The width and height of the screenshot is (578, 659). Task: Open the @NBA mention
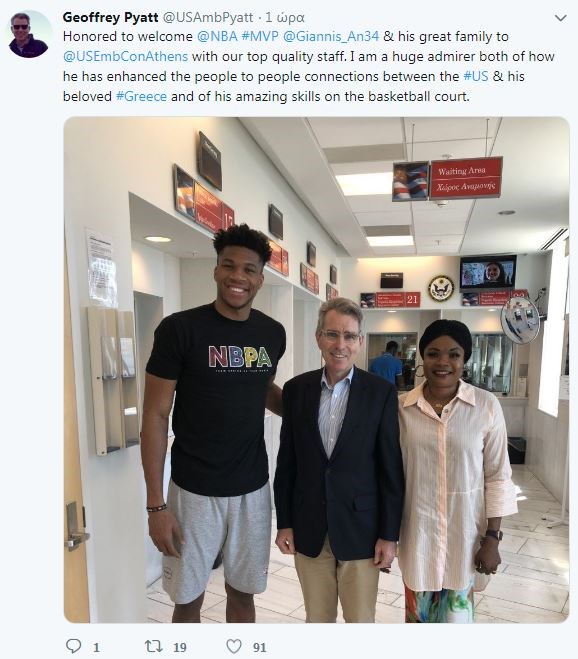pos(217,37)
